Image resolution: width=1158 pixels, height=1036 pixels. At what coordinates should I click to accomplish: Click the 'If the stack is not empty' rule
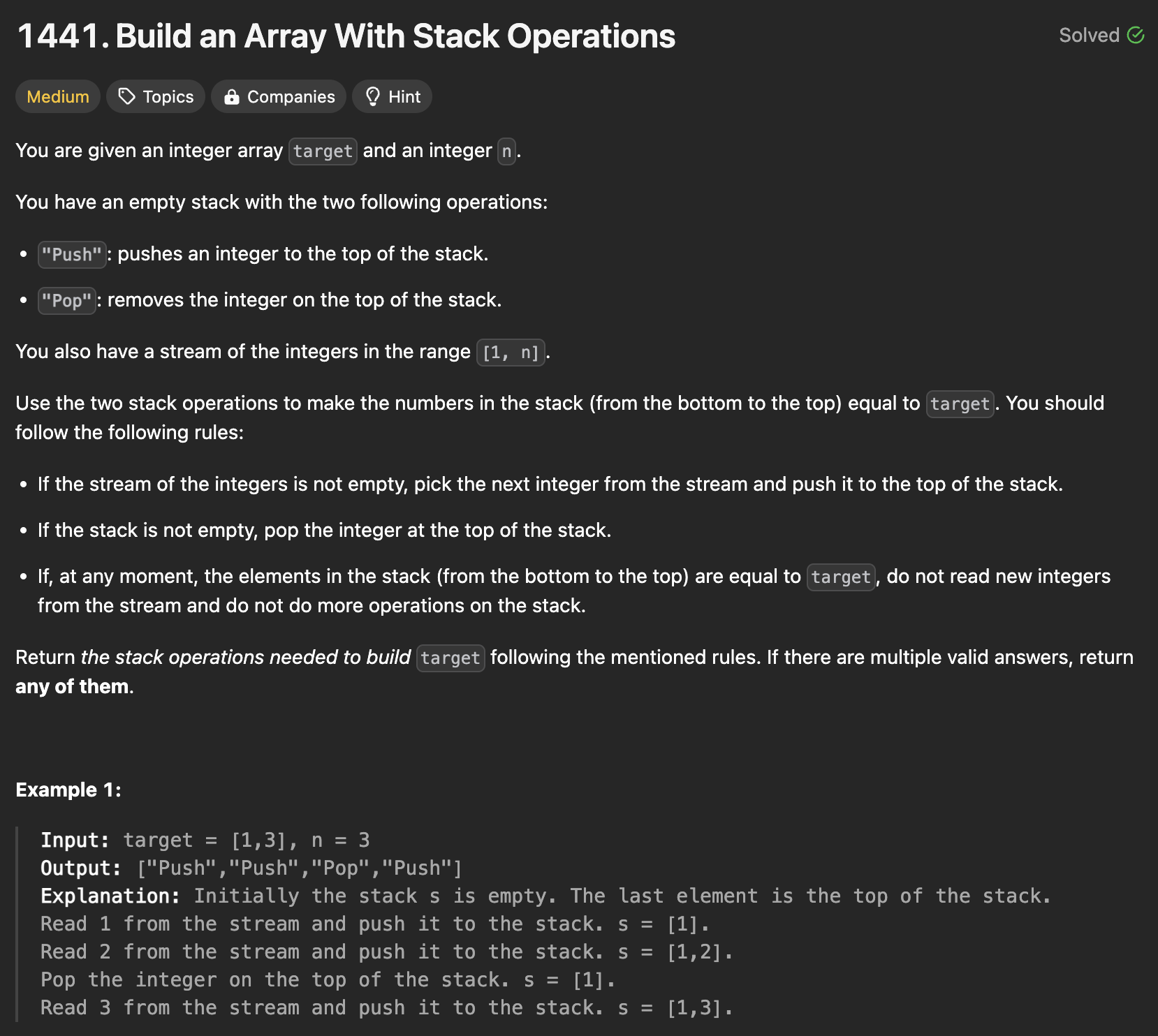[x=325, y=531]
